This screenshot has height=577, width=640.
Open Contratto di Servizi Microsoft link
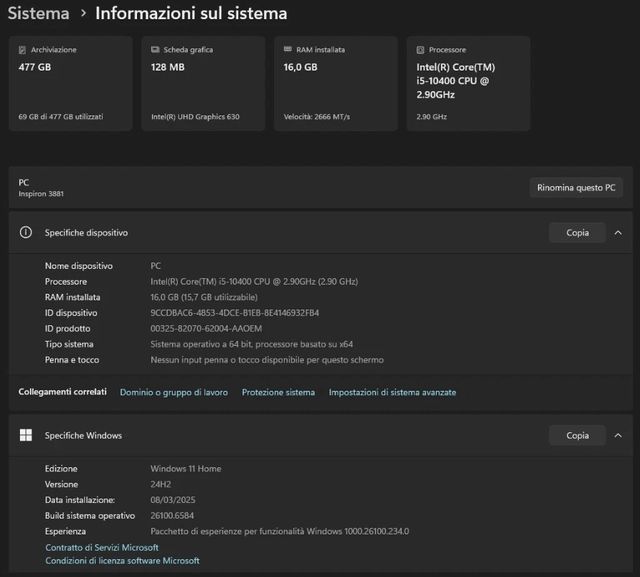[x=102, y=547]
